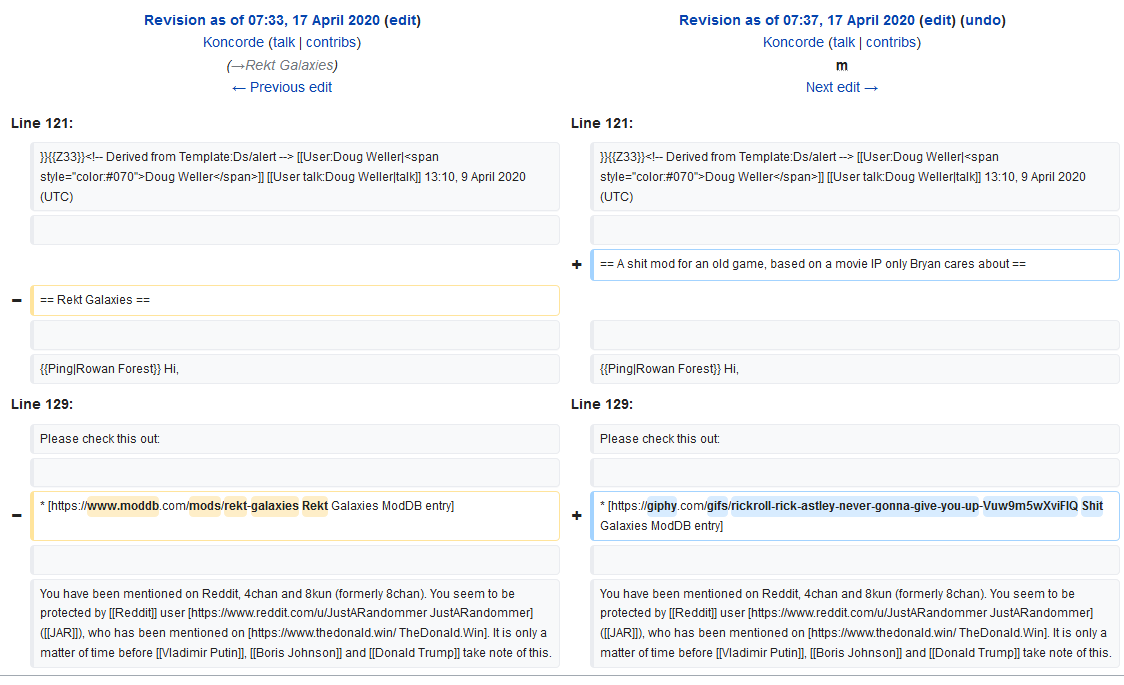The height and width of the screenshot is (685, 1124).
Task: Click added word 'Shit' in right diff
Action: pyautogui.click(x=1092, y=506)
